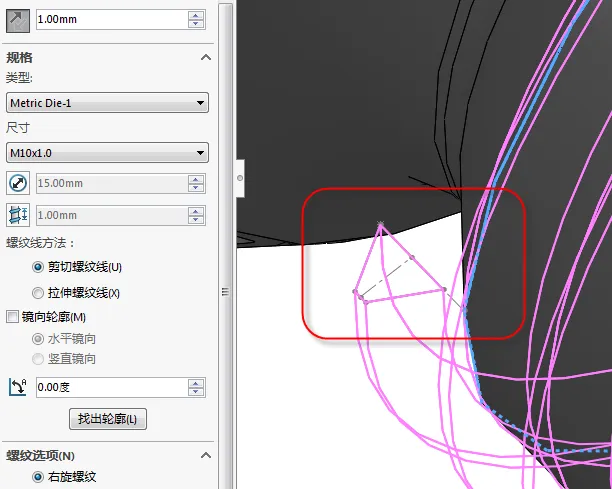Select 右旋螺纹 radio option
Screen dimensions: 612x489
click(38, 477)
